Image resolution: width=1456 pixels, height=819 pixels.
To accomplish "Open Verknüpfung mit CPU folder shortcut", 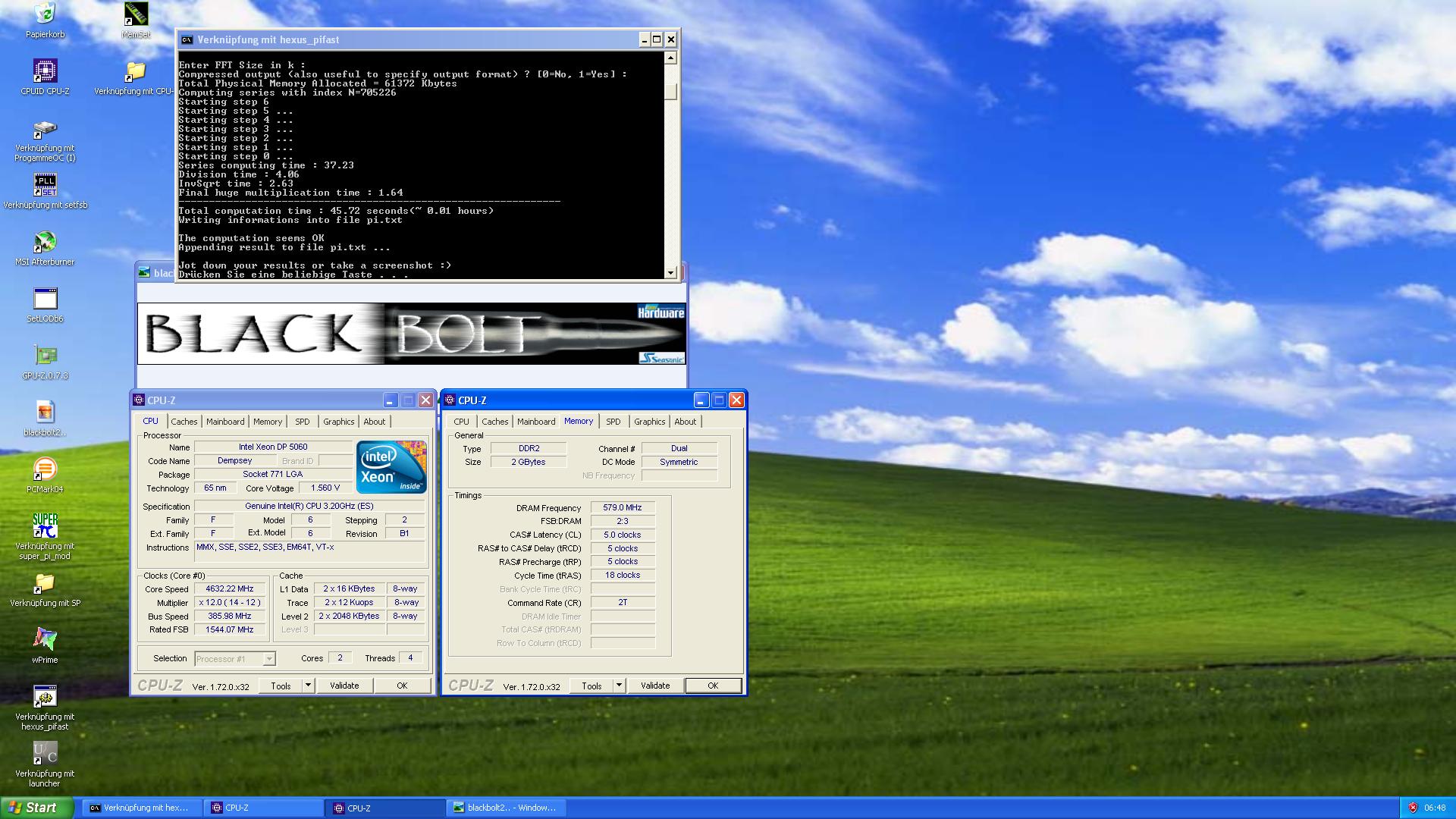I will (136, 71).
